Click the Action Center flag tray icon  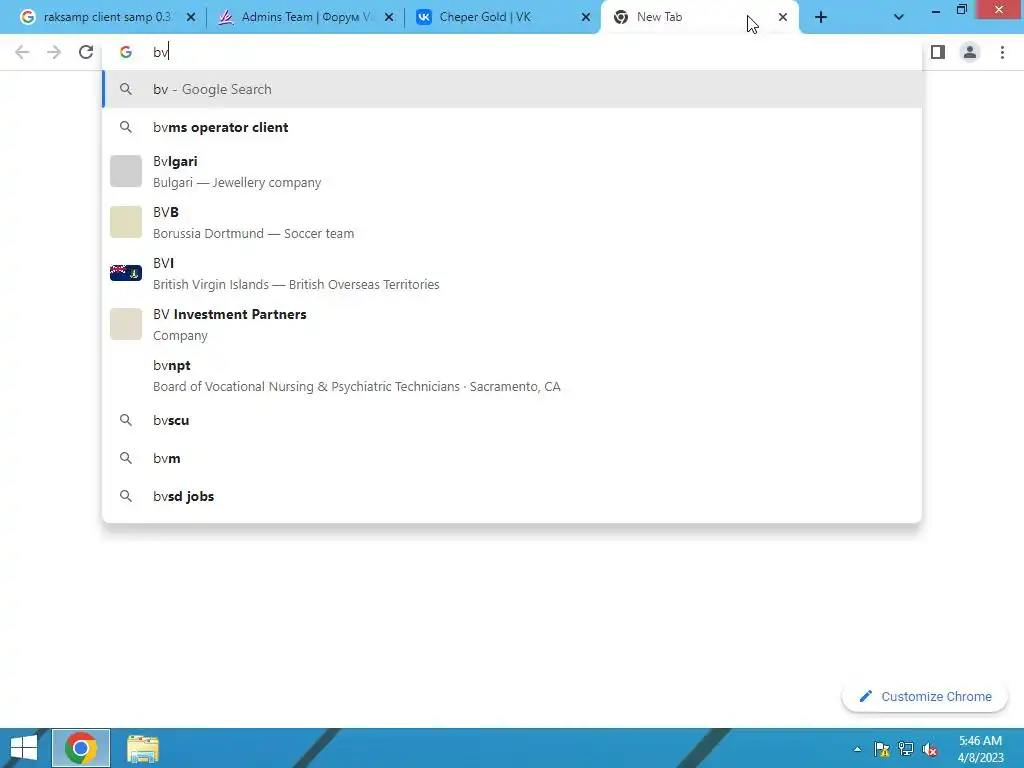click(882, 749)
